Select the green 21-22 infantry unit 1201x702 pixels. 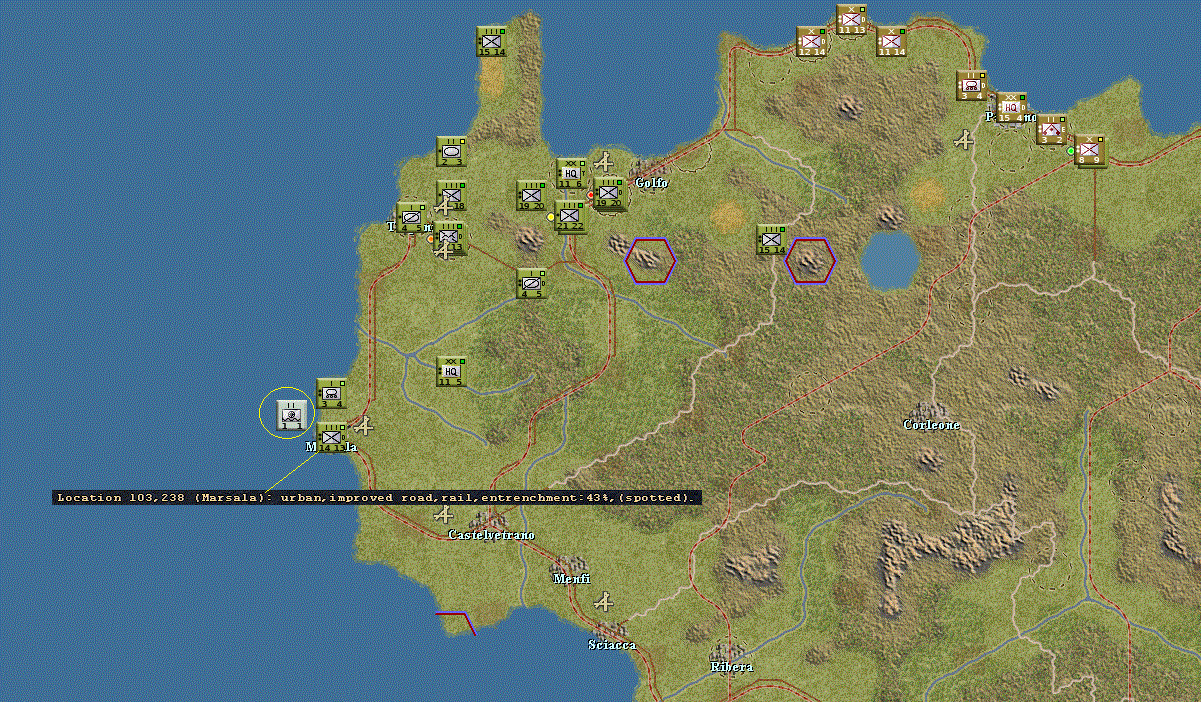click(x=570, y=215)
